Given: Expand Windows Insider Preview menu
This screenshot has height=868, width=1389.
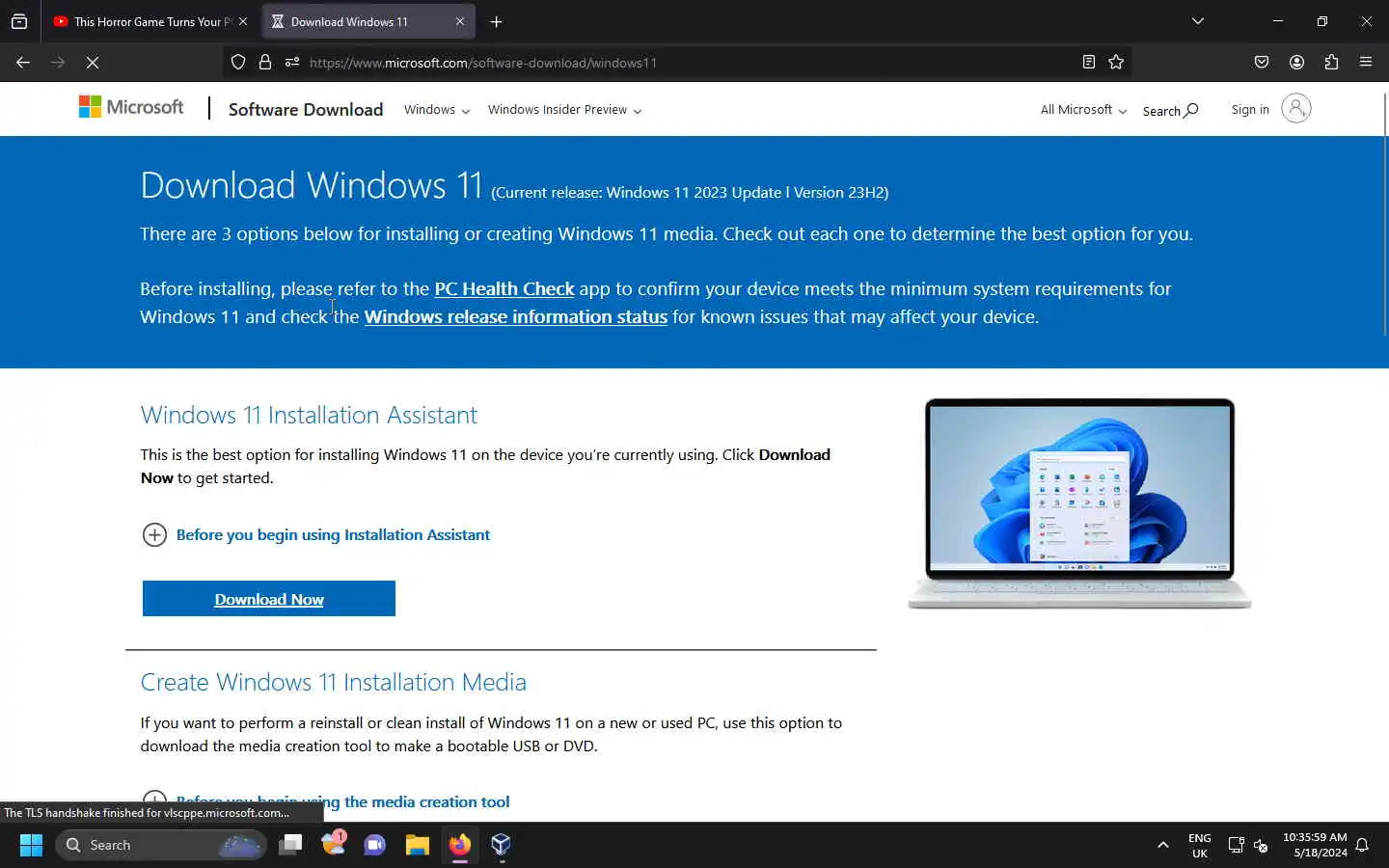Looking at the screenshot, I should [564, 110].
